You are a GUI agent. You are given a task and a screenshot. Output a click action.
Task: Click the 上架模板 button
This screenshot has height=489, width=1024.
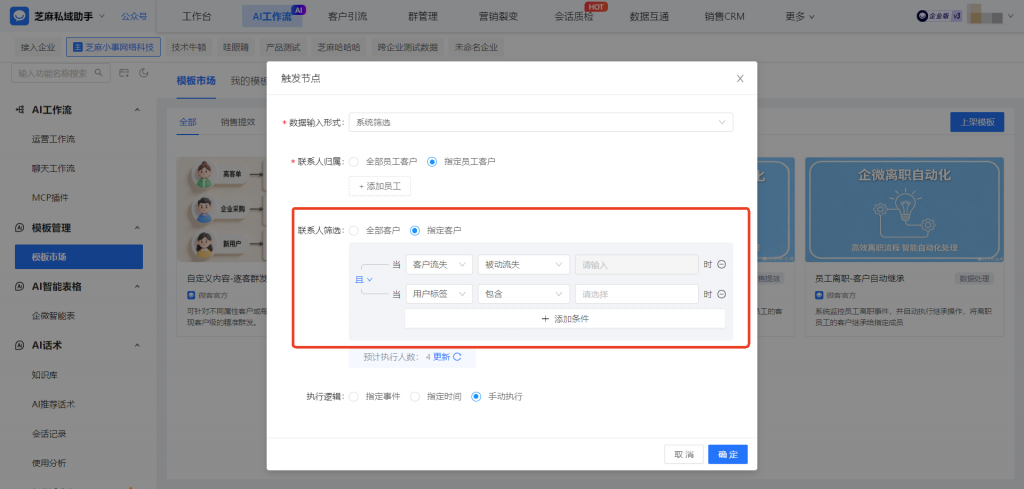tap(977, 122)
